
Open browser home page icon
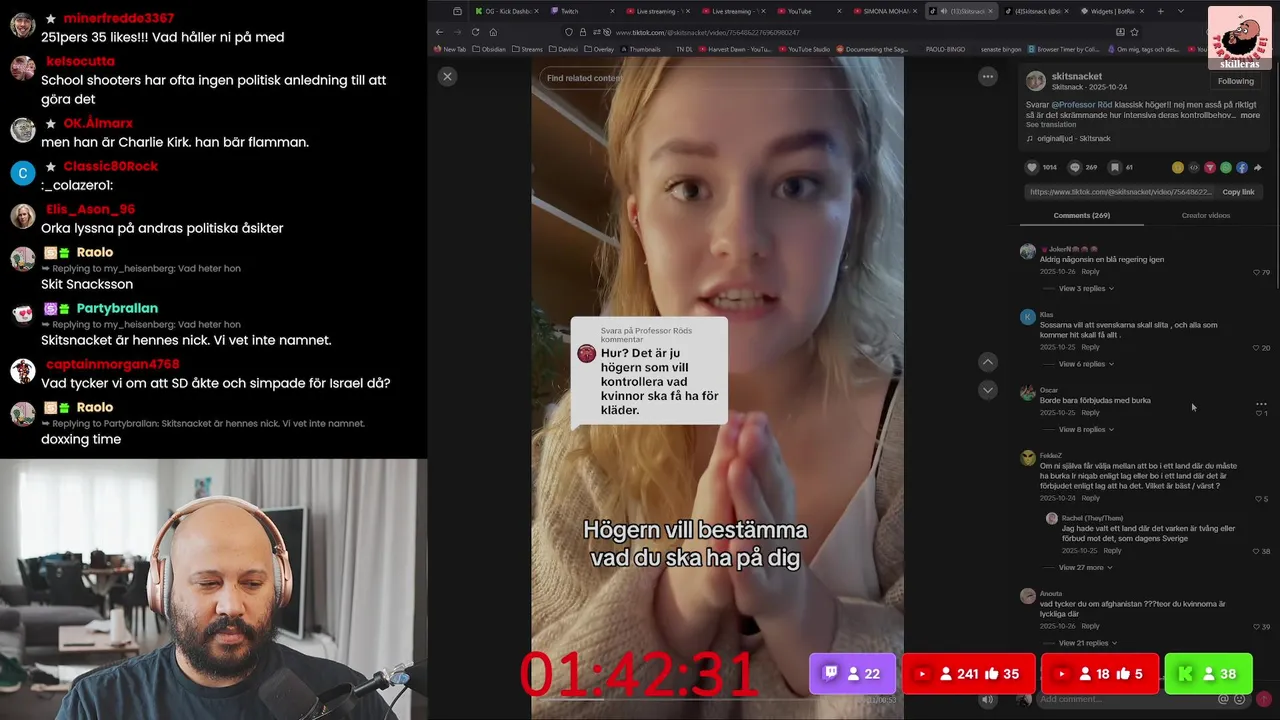tap(493, 32)
